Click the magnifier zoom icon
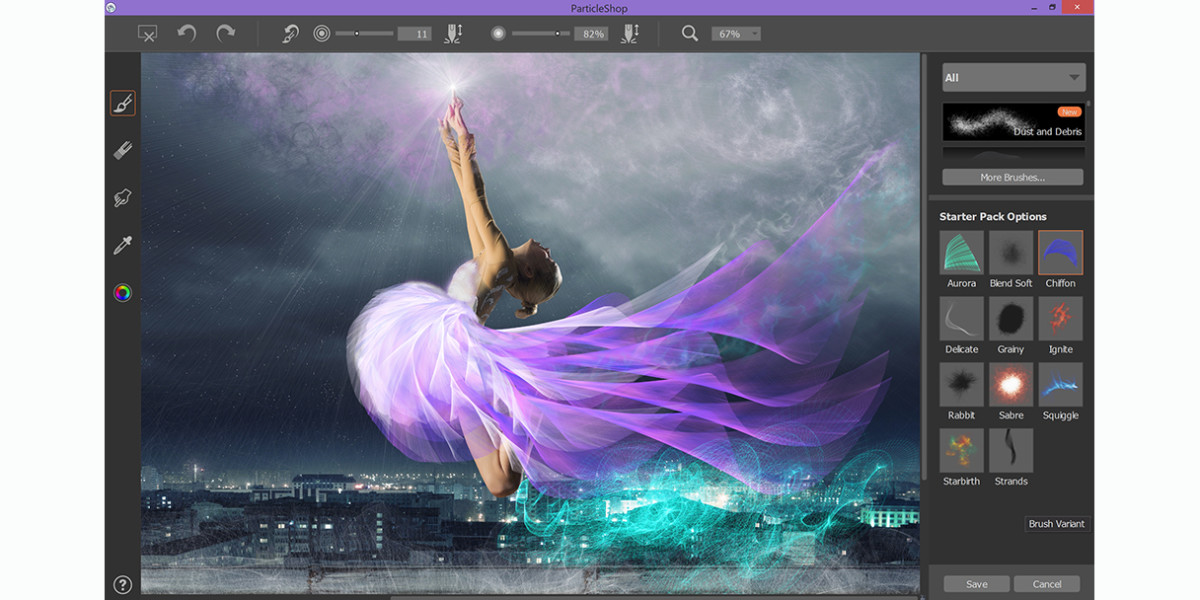This screenshot has width=1200, height=600. (x=690, y=34)
